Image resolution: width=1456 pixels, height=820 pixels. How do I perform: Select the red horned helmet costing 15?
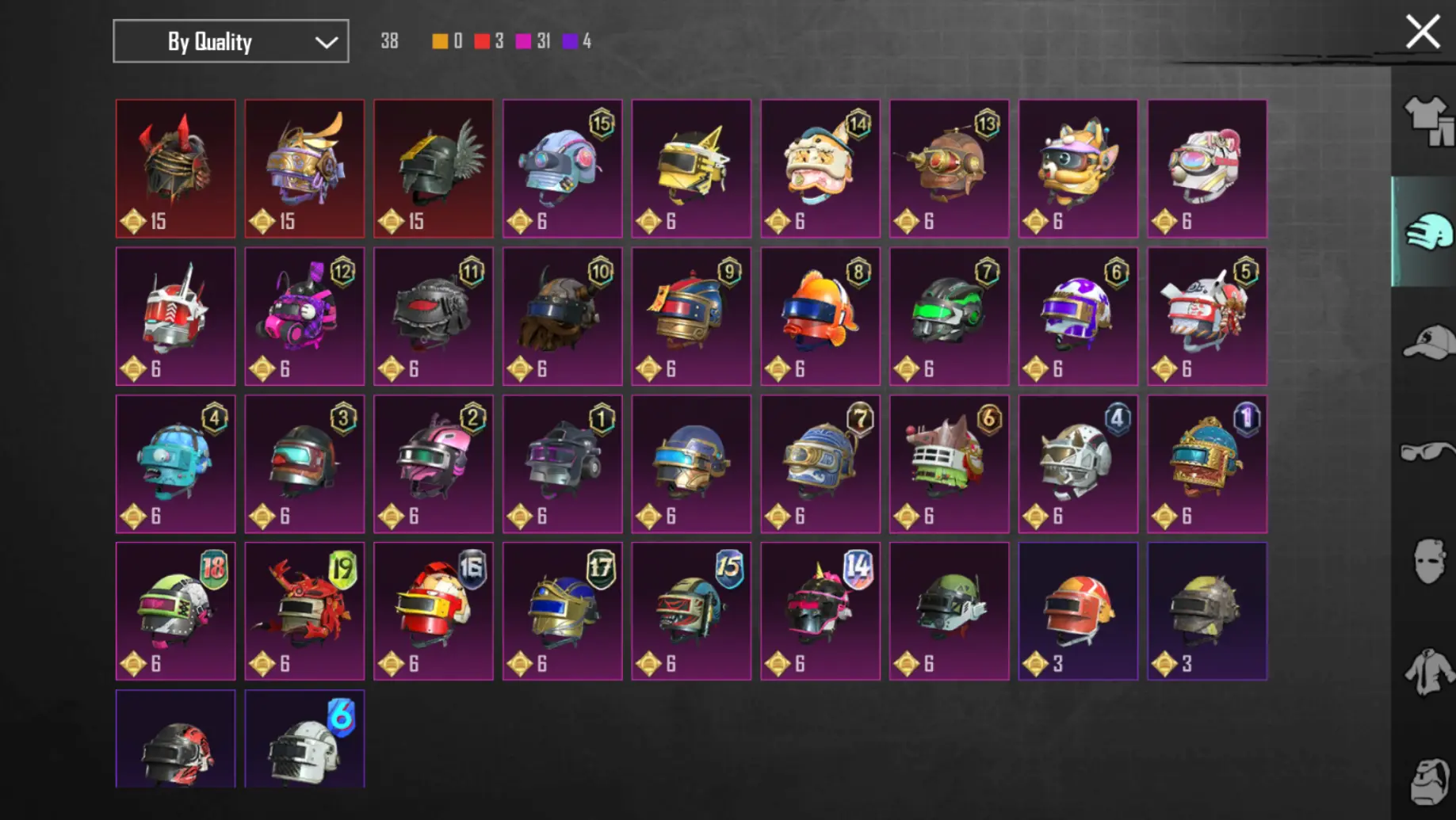(175, 169)
